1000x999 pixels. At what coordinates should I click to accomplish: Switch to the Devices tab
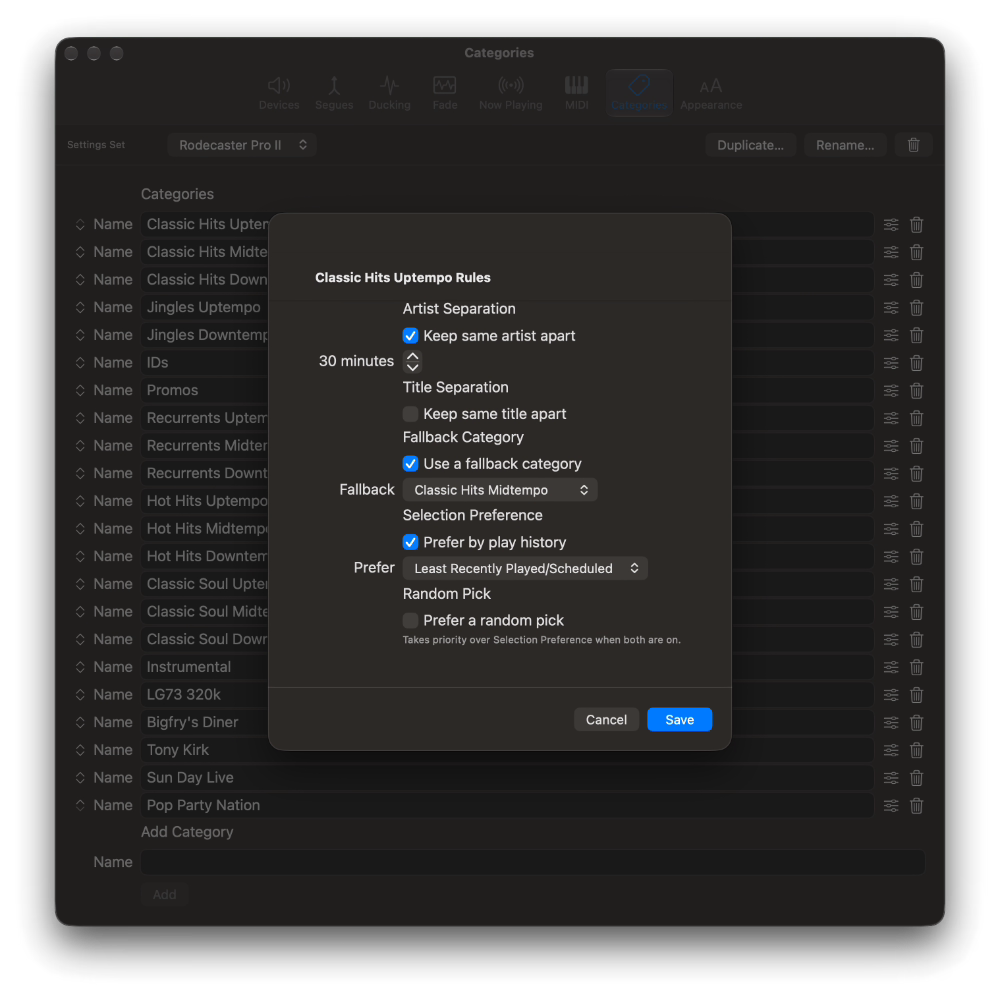click(x=279, y=93)
